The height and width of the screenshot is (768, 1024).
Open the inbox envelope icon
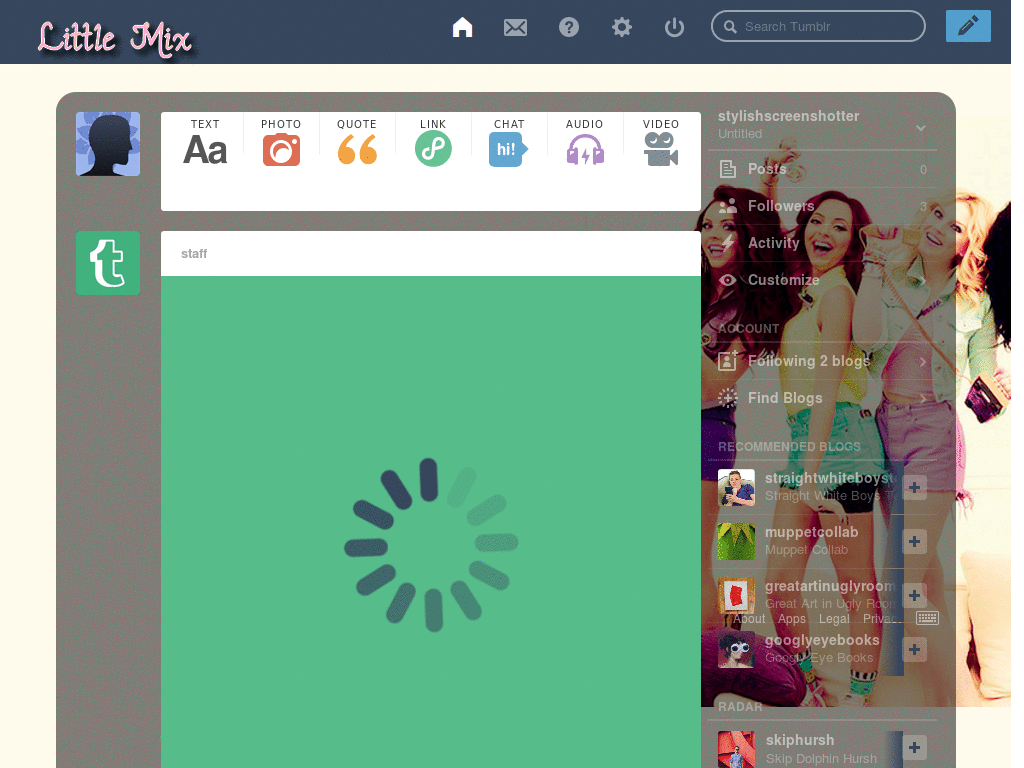point(515,27)
